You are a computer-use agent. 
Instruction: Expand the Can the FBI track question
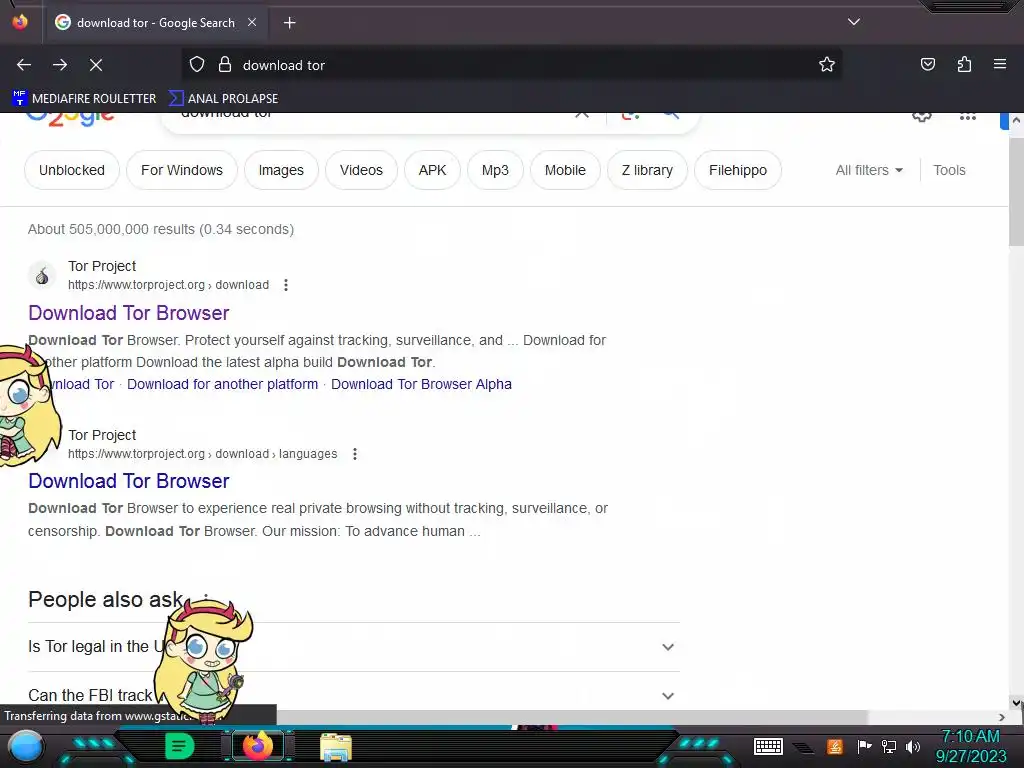coord(354,695)
